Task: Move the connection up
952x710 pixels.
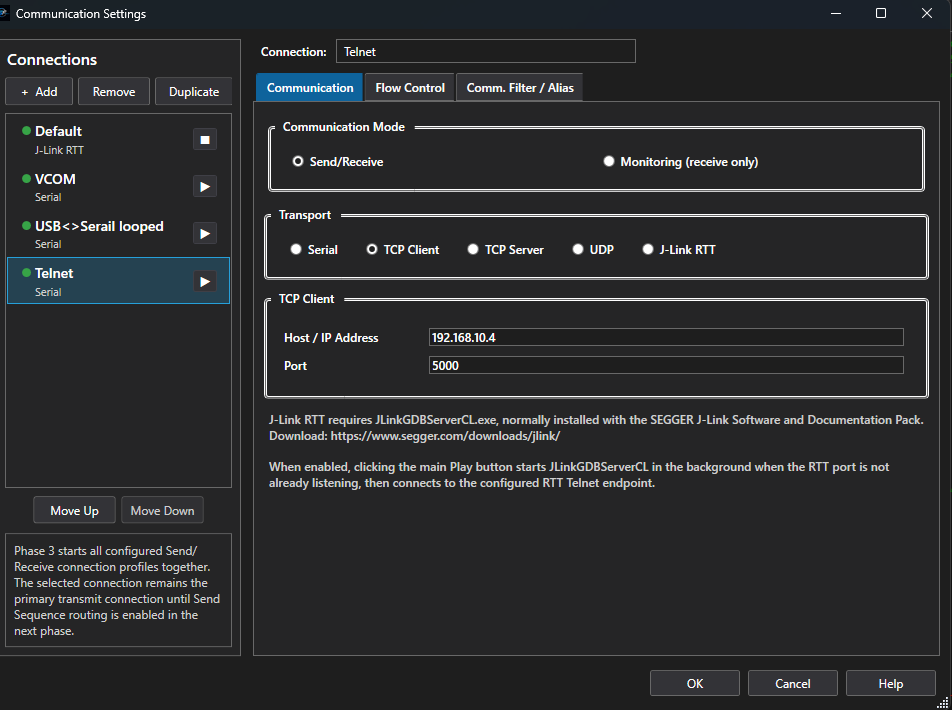Action: click(74, 510)
